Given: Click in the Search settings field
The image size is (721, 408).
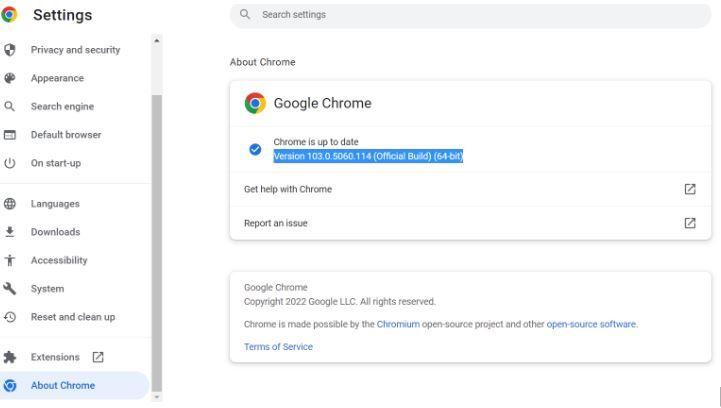Looking at the screenshot, I should pyautogui.click(x=470, y=15).
